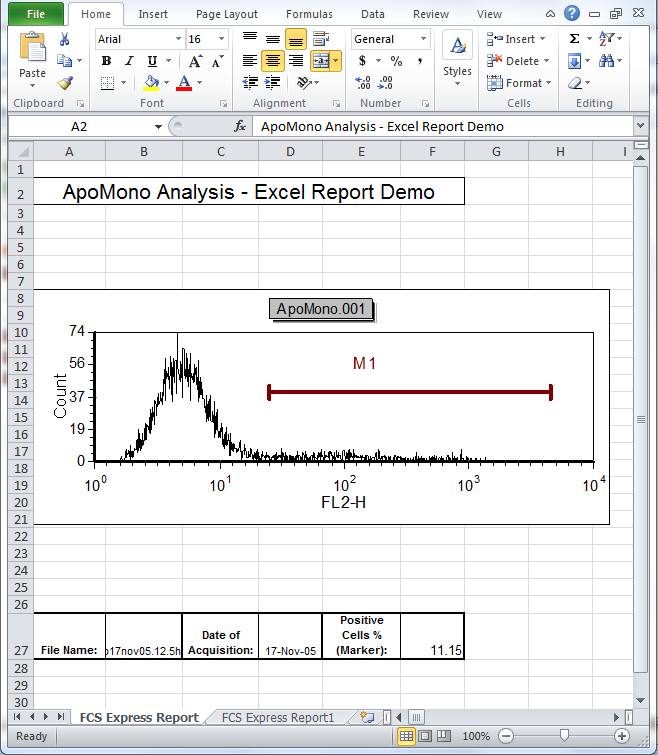Open the Styles gallery
The image size is (658, 755).
tap(457, 60)
